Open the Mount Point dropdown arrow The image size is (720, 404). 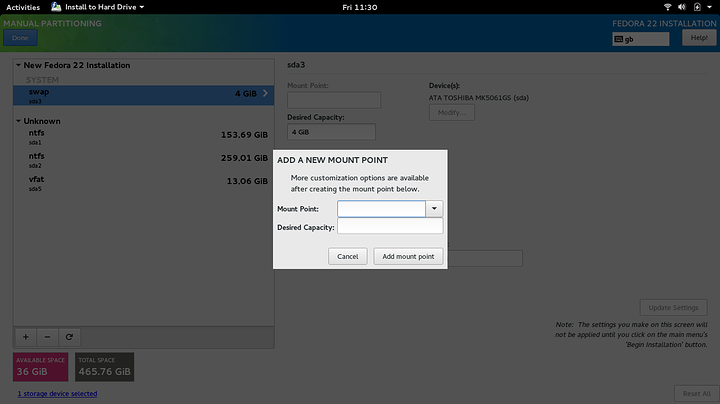434,209
